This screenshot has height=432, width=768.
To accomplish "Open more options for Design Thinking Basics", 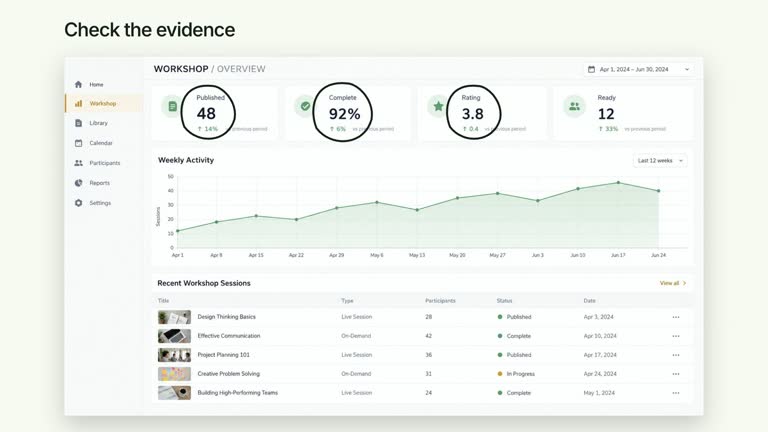I will [x=676, y=317].
